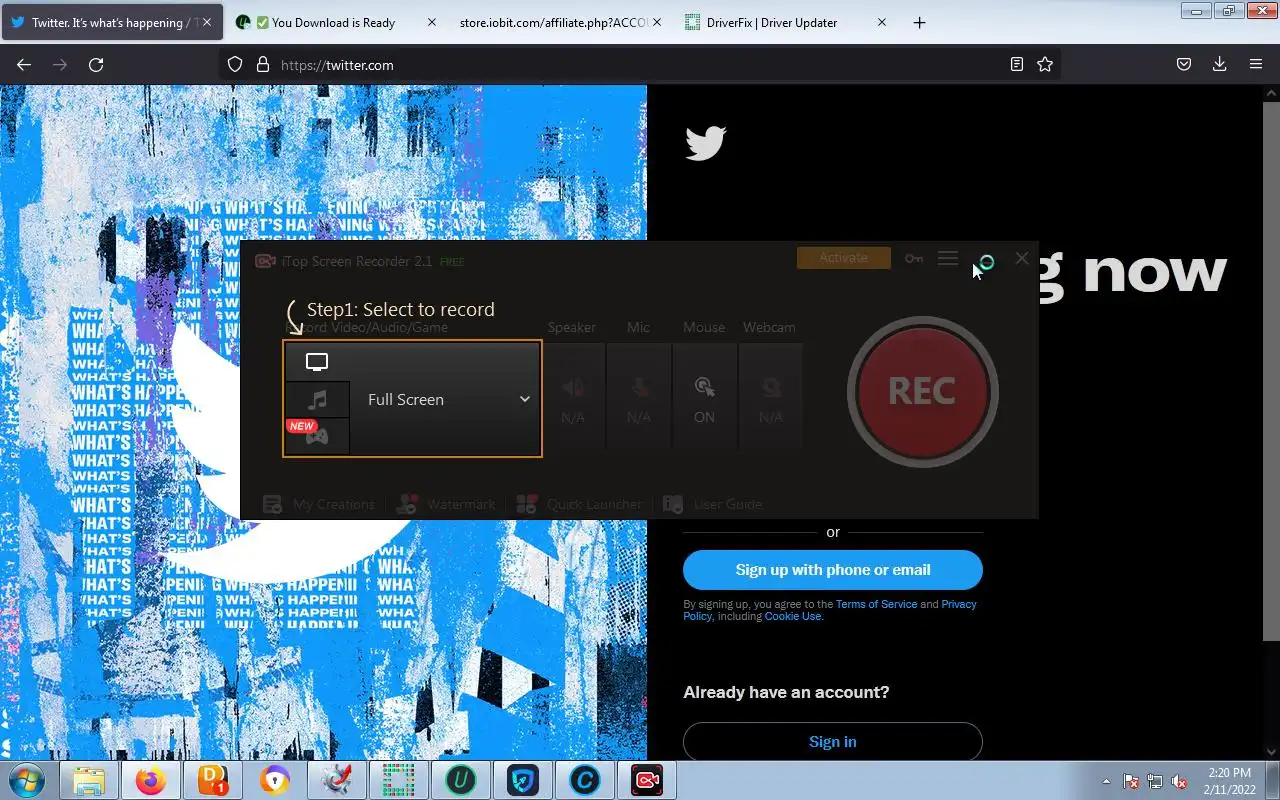Open Windows Explorer from taskbar

[89, 780]
